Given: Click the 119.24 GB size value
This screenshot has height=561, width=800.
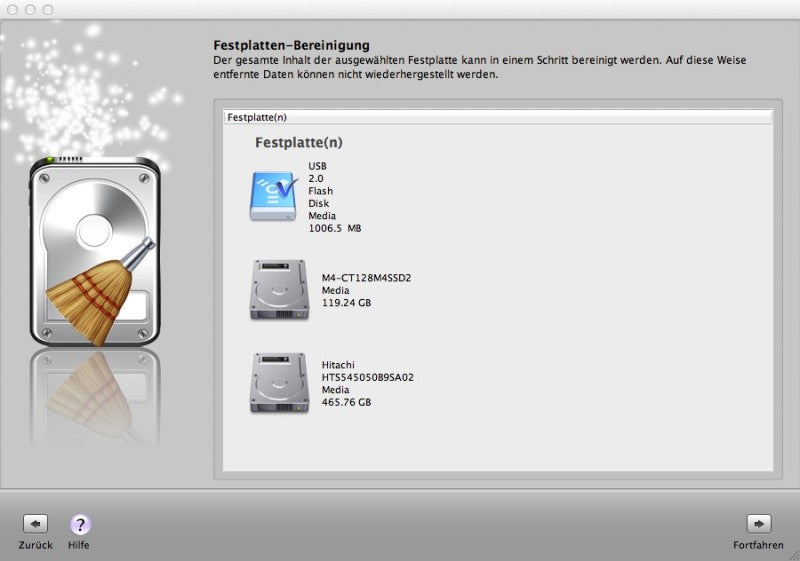Looking at the screenshot, I should [346, 302].
